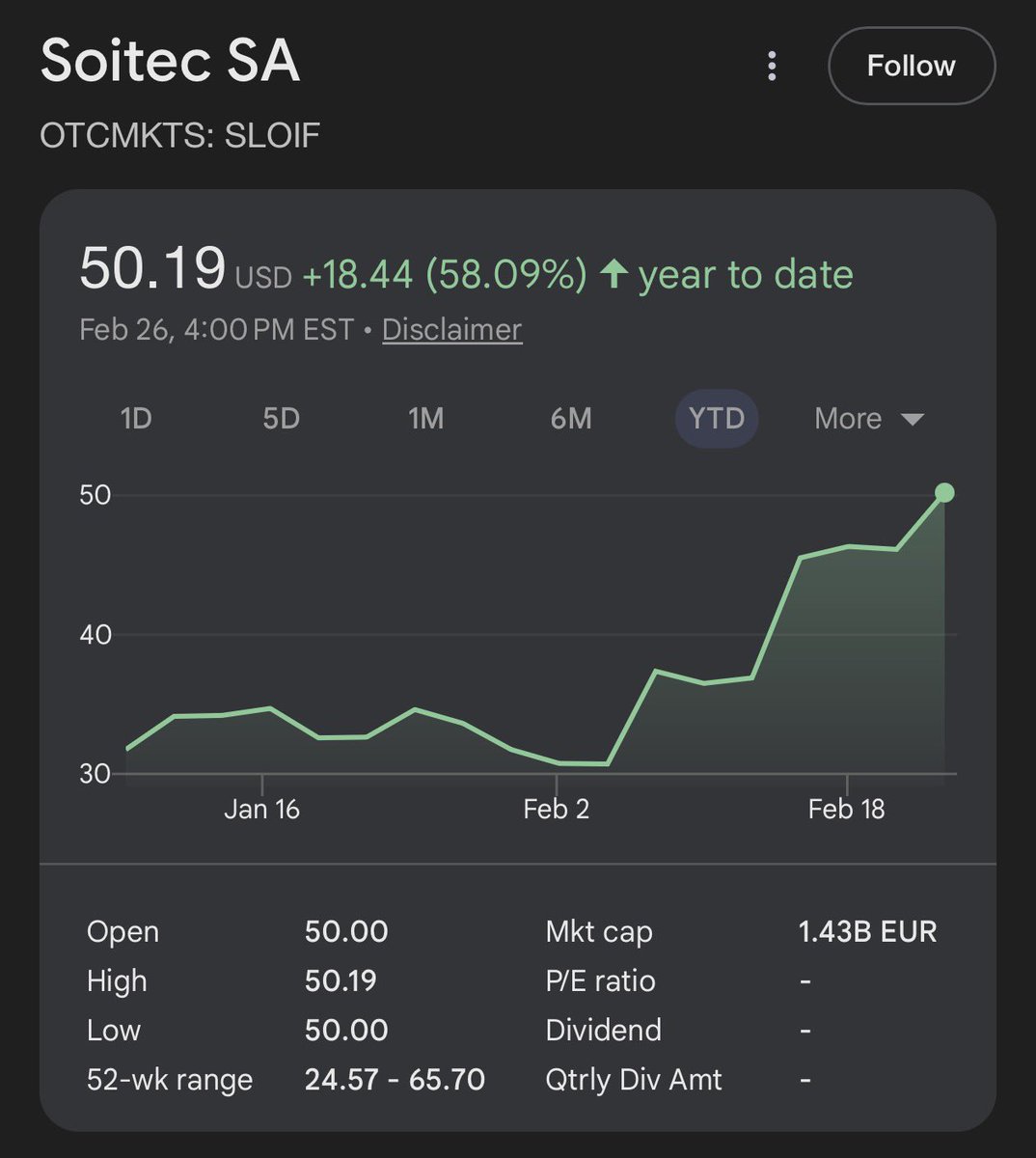
Task: Click the Jan 16 axis label
Action: point(261,809)
